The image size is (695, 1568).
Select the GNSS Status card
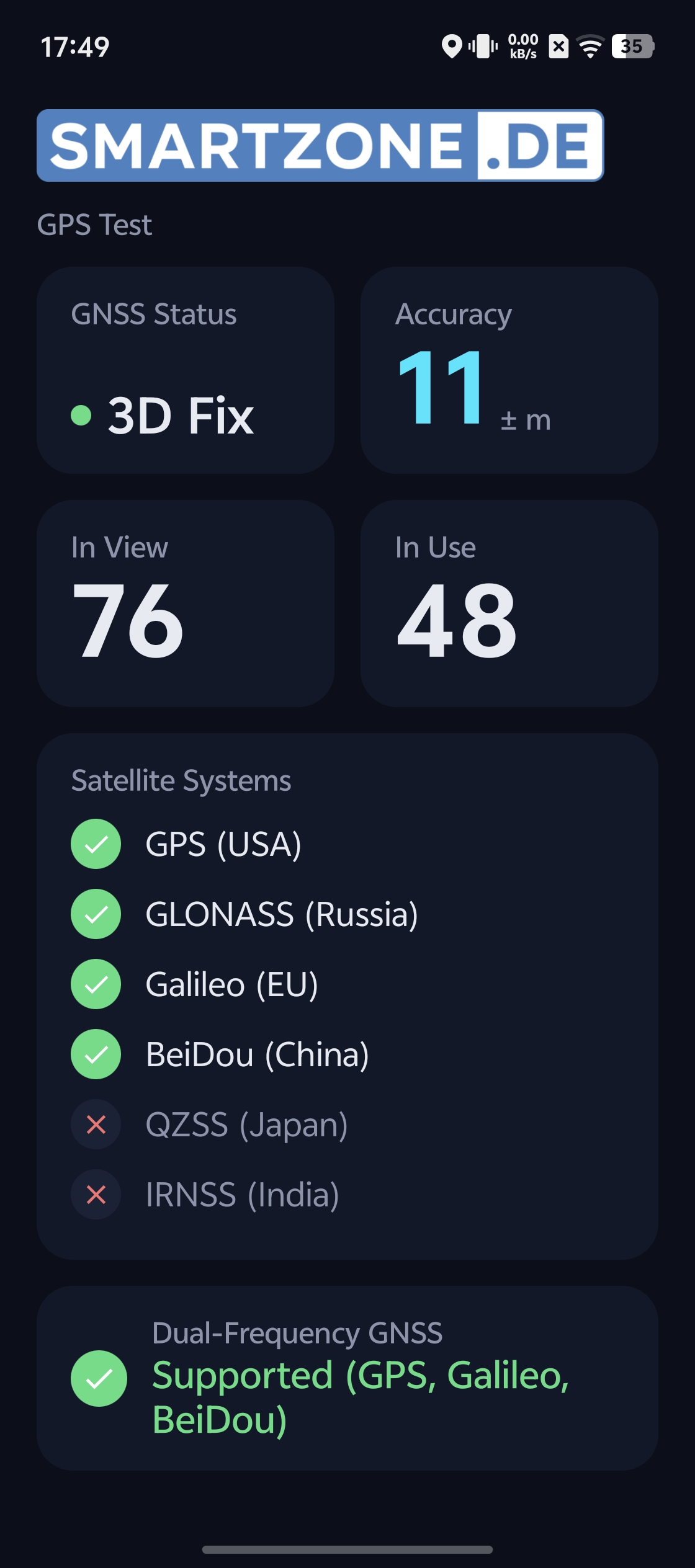[x=186, y=370]
